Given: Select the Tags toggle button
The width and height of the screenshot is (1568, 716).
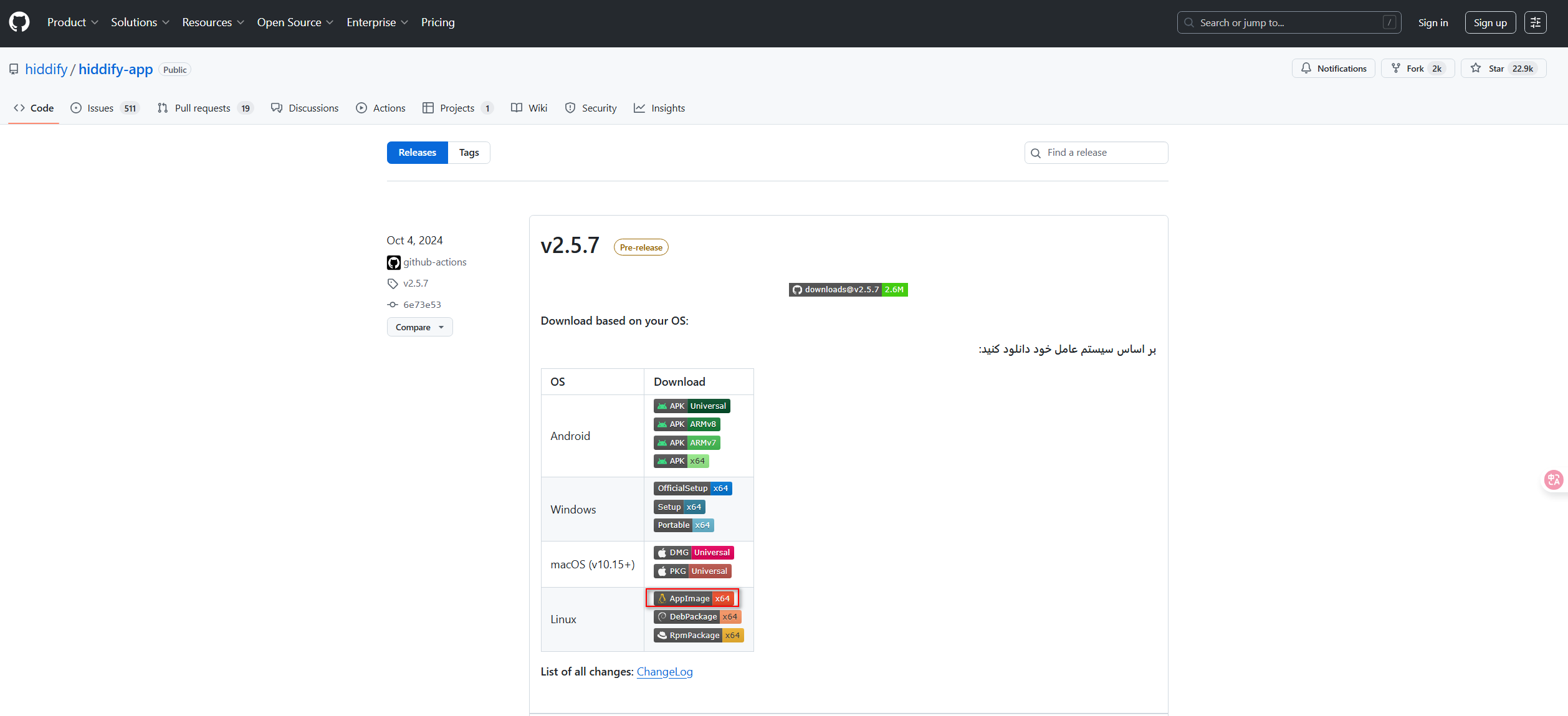Looking at the screenshot, I should tap(469, 153).
